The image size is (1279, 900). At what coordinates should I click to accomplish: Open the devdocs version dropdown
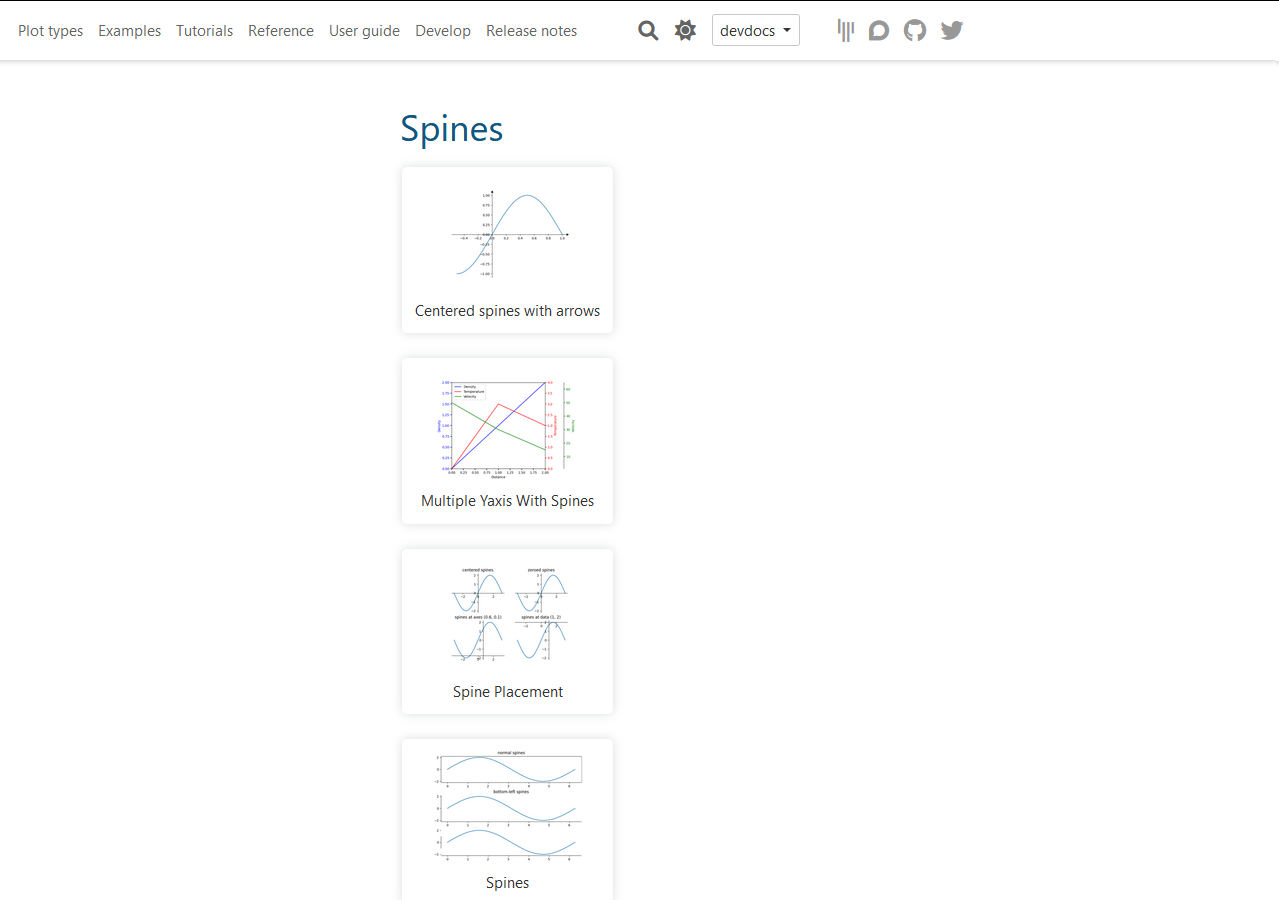755,30
